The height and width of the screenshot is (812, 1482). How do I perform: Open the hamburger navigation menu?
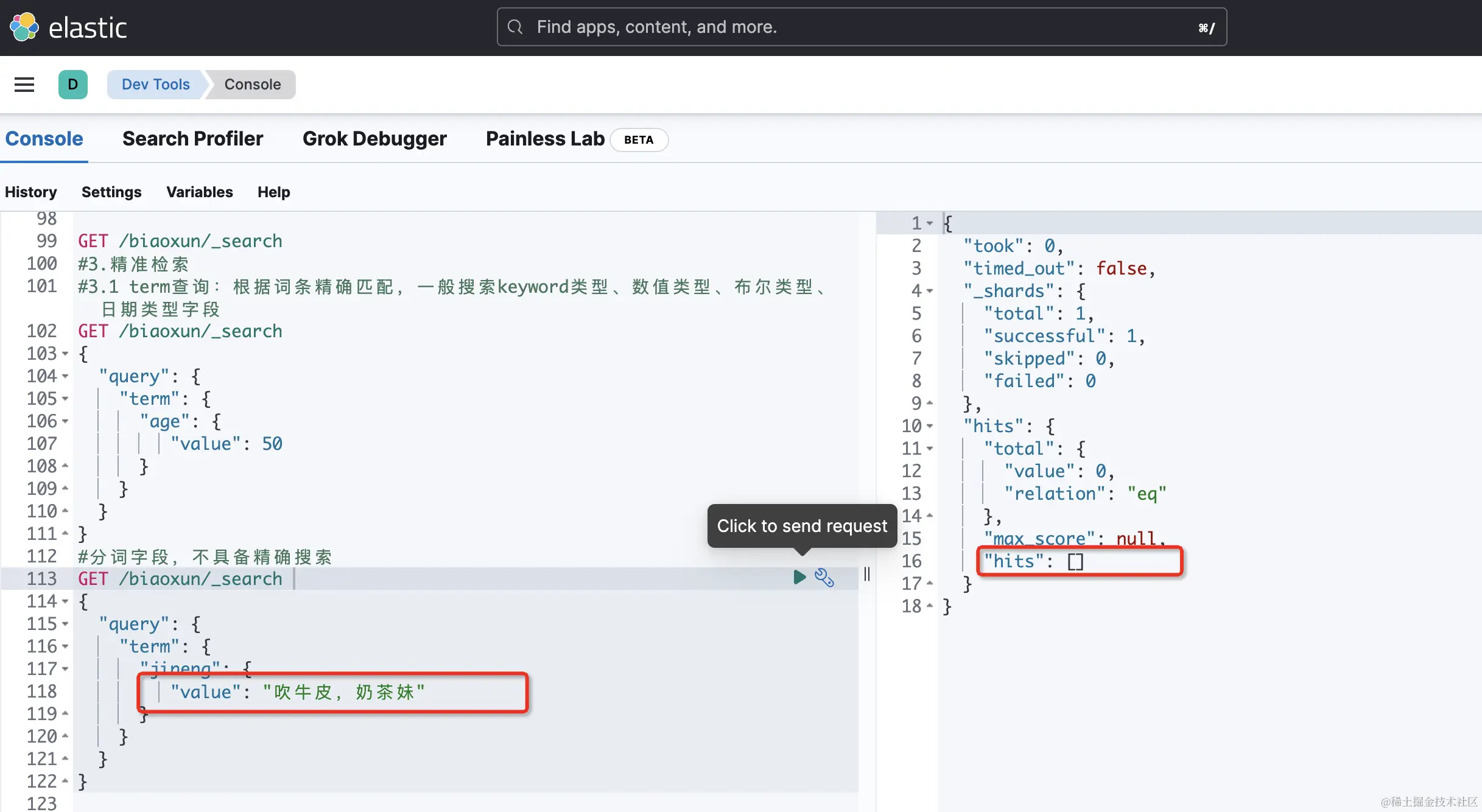[24, 85]
